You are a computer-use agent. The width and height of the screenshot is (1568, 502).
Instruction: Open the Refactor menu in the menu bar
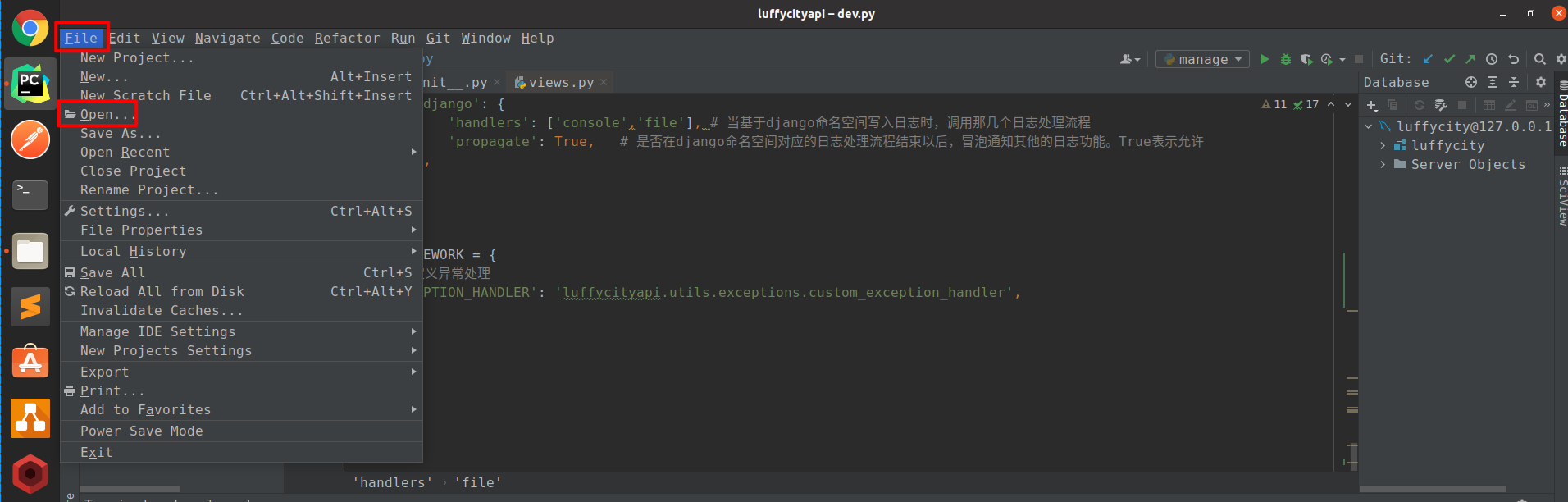coord(347,38)
